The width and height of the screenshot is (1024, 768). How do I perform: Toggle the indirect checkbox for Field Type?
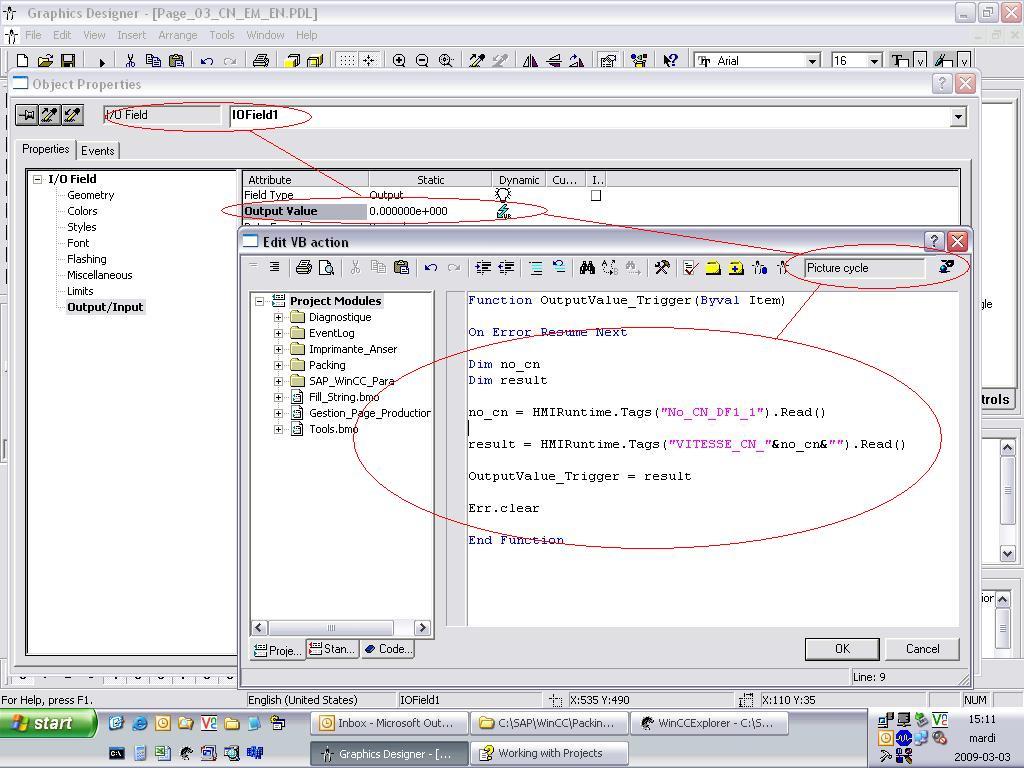click(596, 195)
